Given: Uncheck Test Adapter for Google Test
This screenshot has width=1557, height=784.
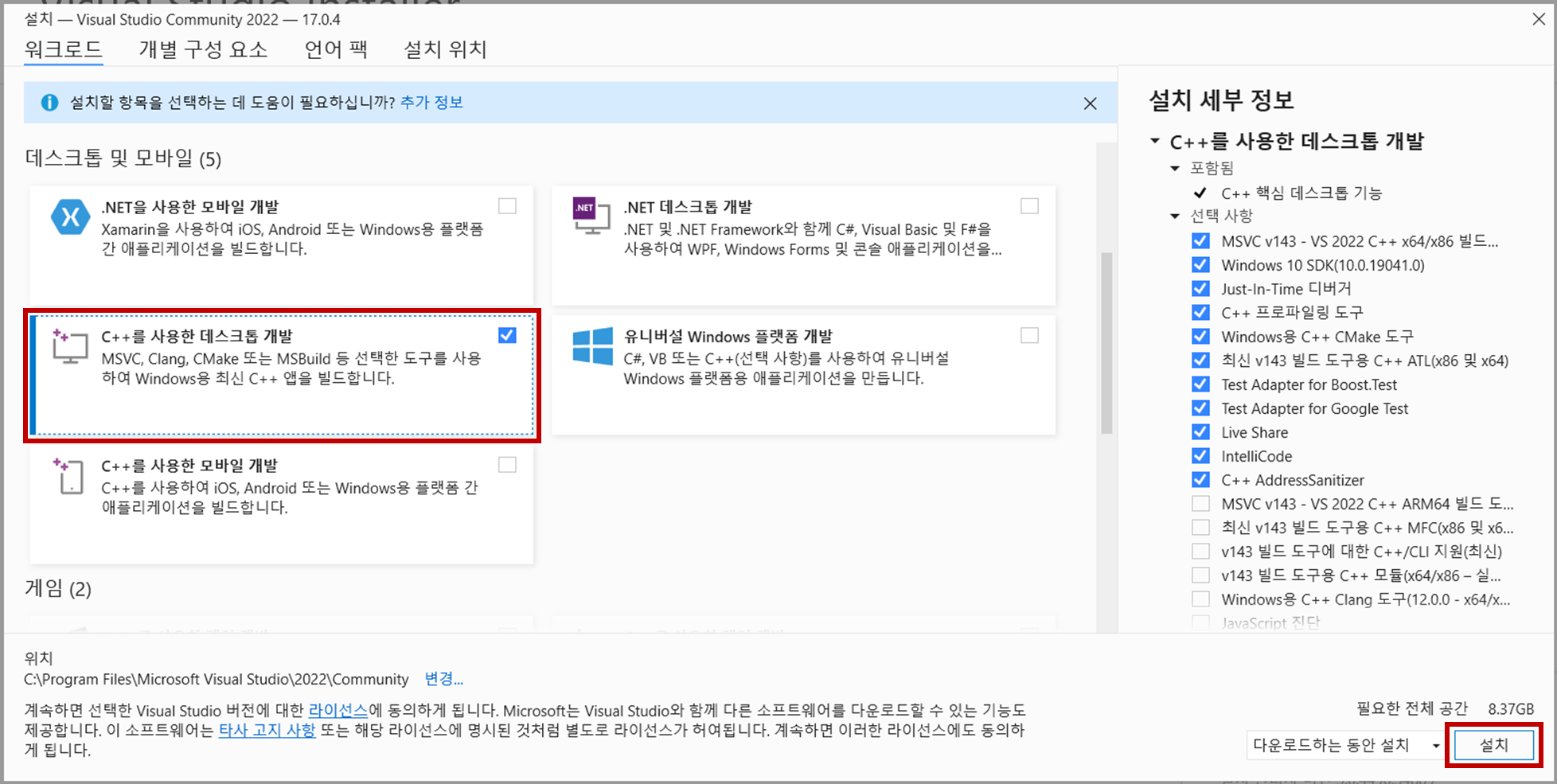Looking at the screenshot, I should [1200, 408].
